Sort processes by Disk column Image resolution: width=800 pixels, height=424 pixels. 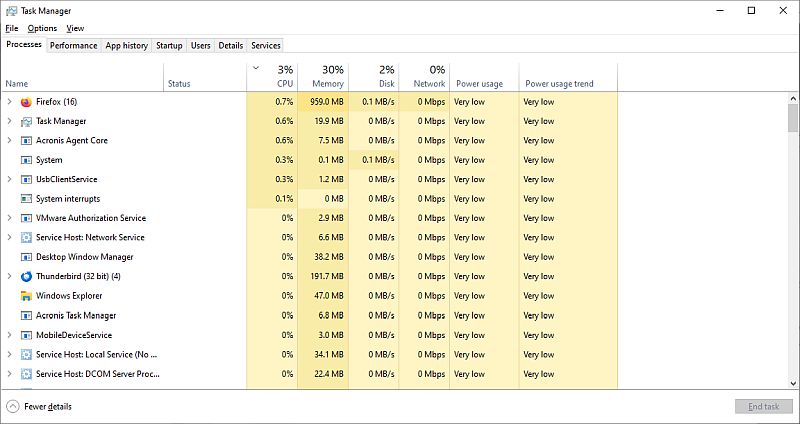pos(373,78)
